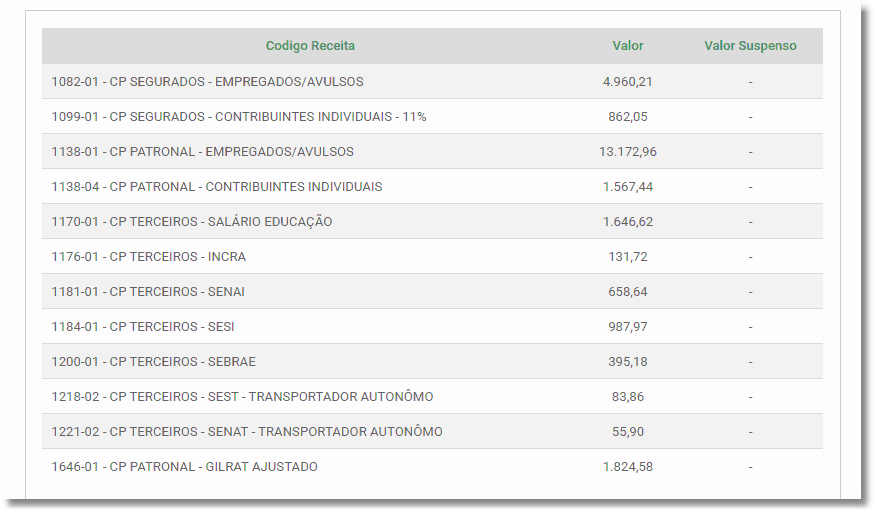Select row 1138-01 CP PATRONAL EMPREGADOS/AVULSOS
The width and height of the screenshot is (875, 513).
click(x=432, y=151)
